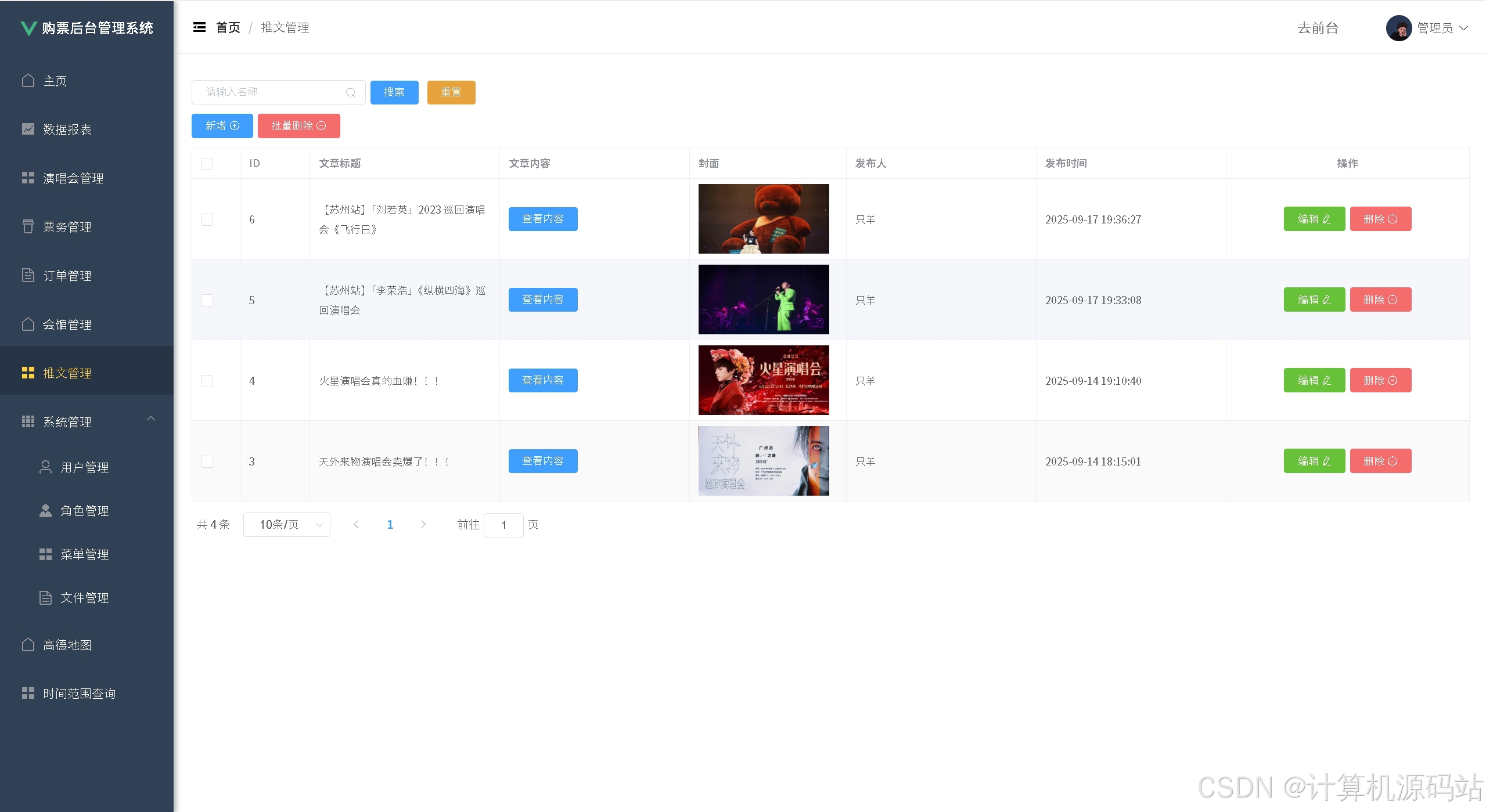Select all rows with header checkbox
The height and width of the screenshot is (812, 1486).
pyautogui.click(x=207, y=164)
